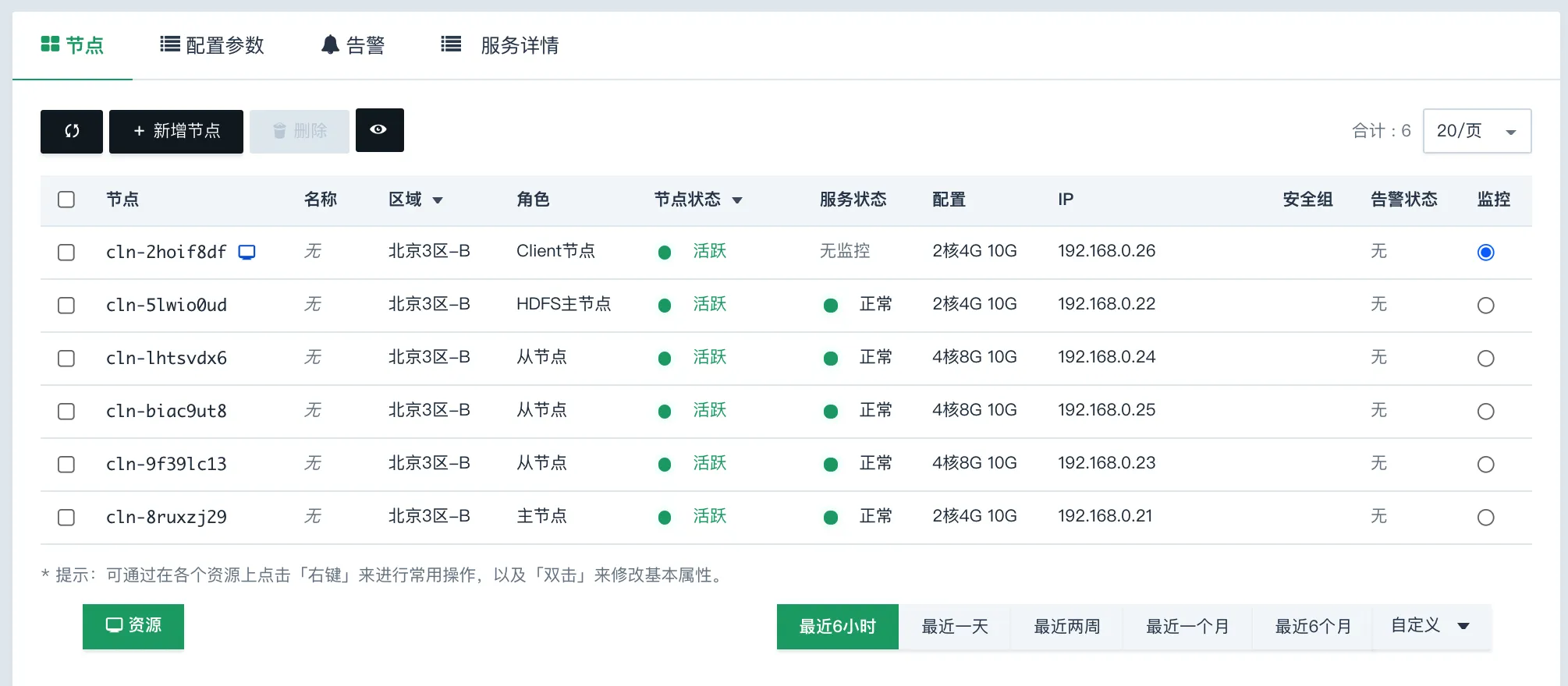Check the box for cln-9f39lc13
Viewport: 1568px width, 686px height.
tap(66, 465)
